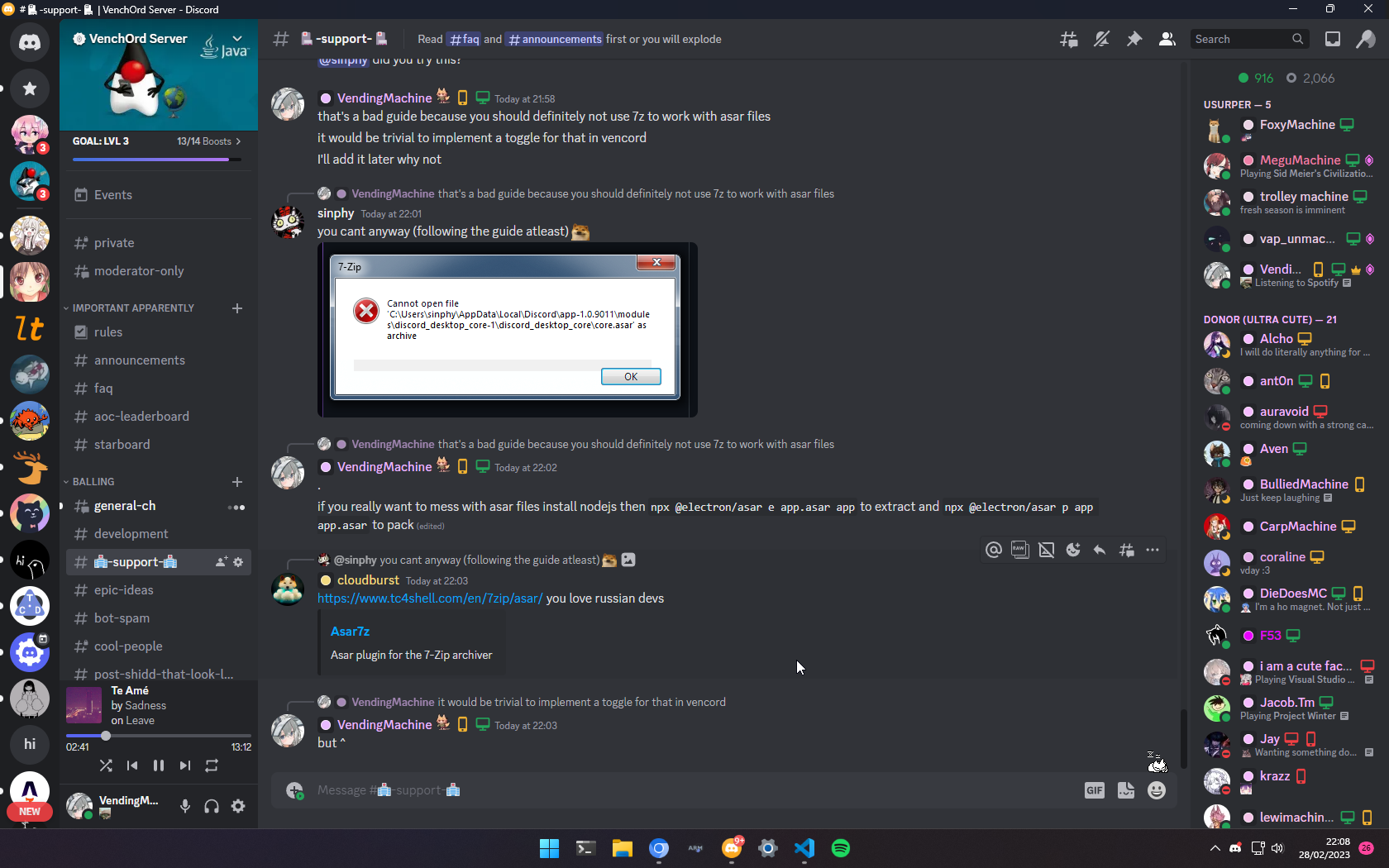Show hidden system tray icons

pyautogui.click(x=1215, y=848)
